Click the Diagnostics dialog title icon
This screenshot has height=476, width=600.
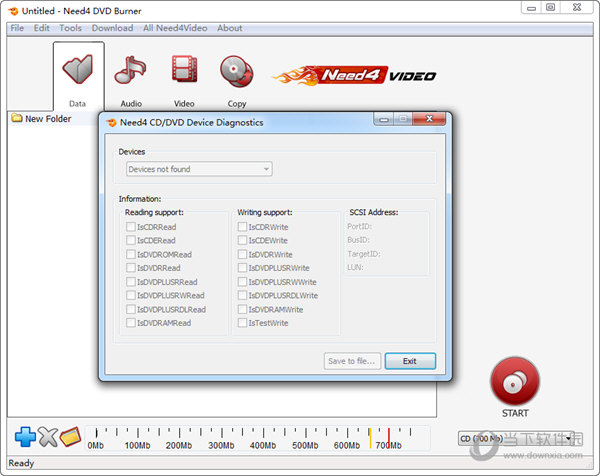111,123
